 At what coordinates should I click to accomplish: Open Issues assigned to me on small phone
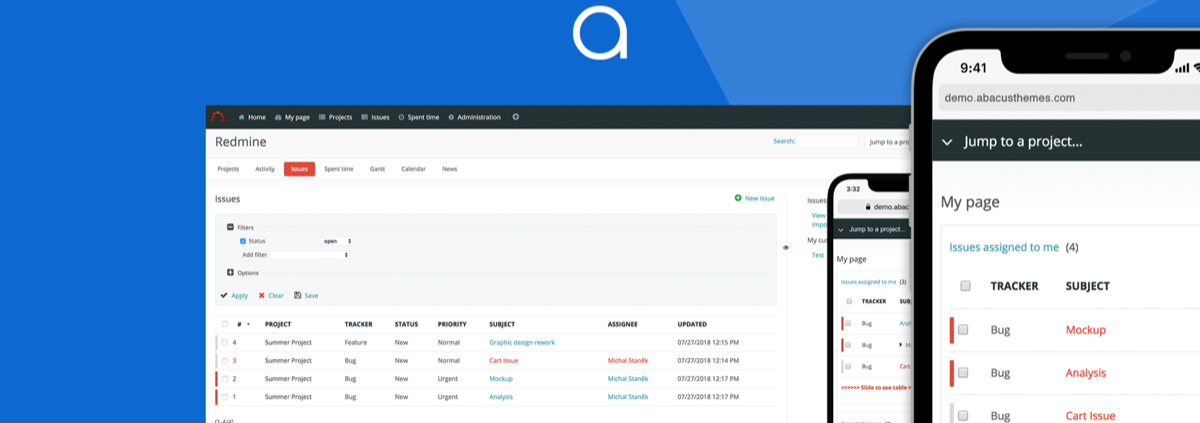click(x=868, y=282)
